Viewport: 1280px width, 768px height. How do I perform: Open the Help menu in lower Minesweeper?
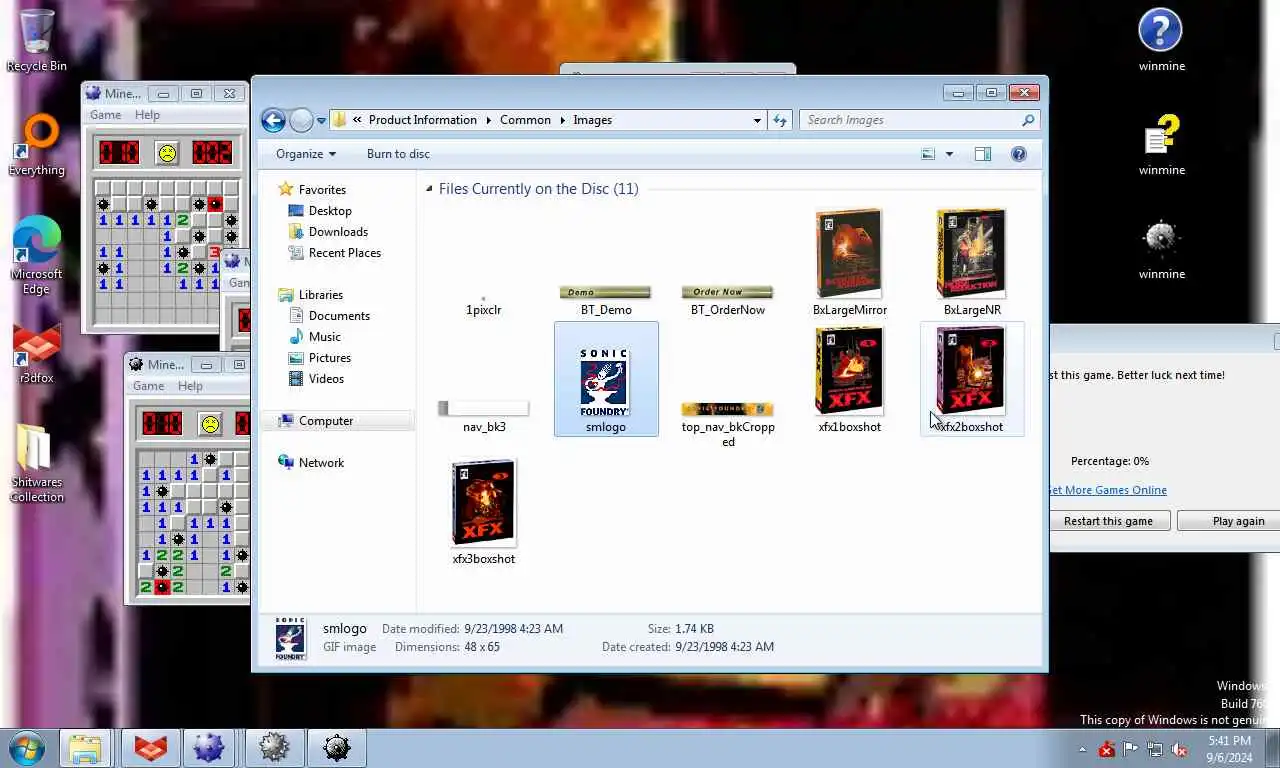coord(190,386)
